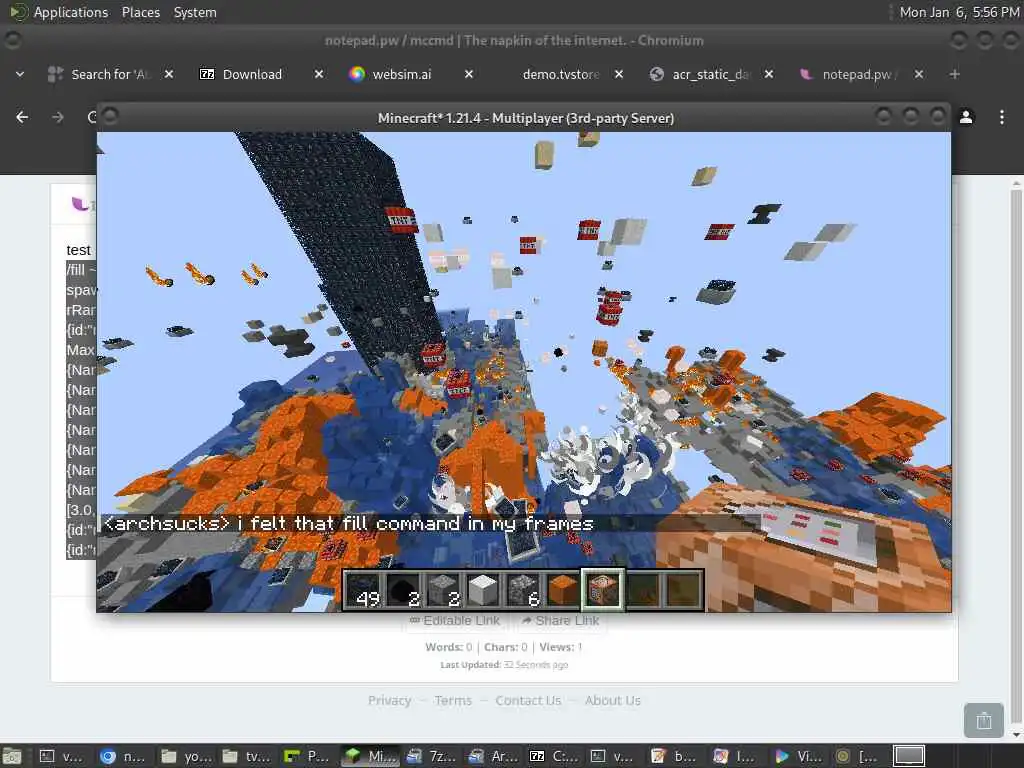Click the Last Updated text
Viewport: 1024px width, 768px height.
(x=504, y=665)
